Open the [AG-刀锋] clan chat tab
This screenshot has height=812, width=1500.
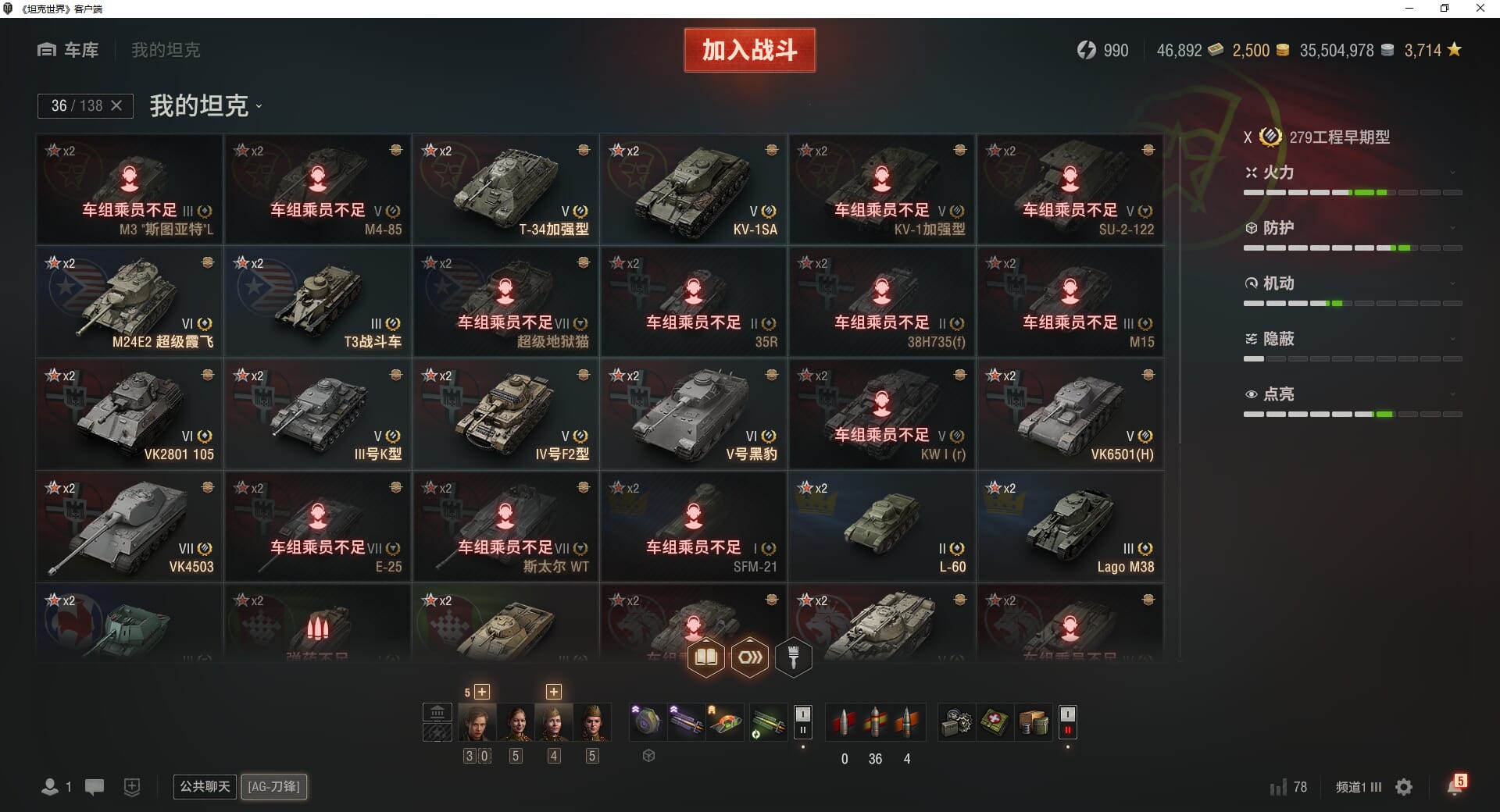(273, 786)
